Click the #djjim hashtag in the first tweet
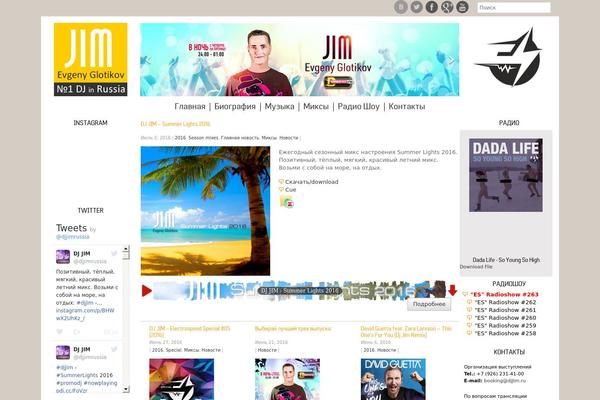The height and width of the screenshot is (400, 600). 85,303
